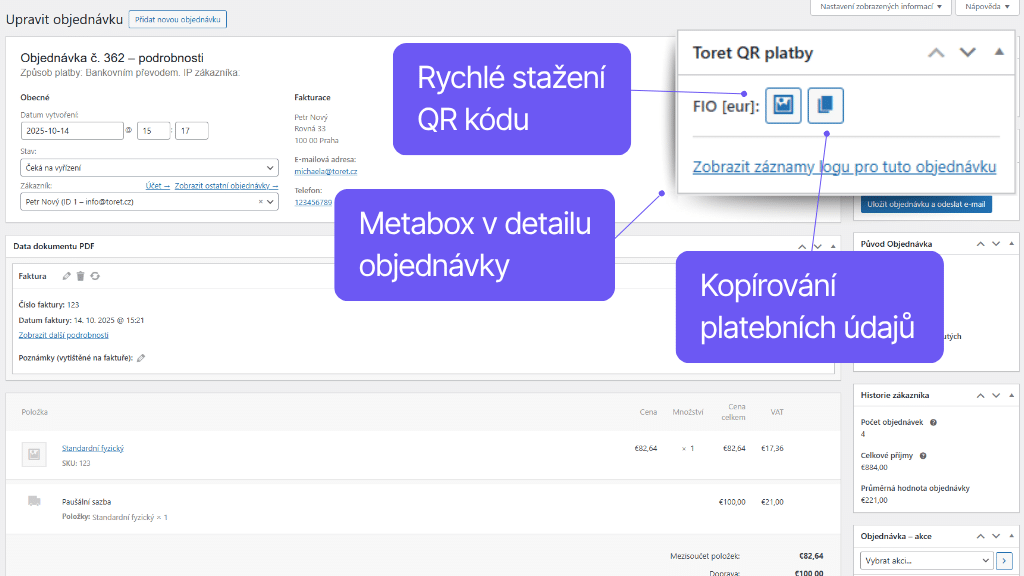Click help icon next to Počet objednávek
Image resolution: width=1024 pixels, height=576 pixels.
933,422
